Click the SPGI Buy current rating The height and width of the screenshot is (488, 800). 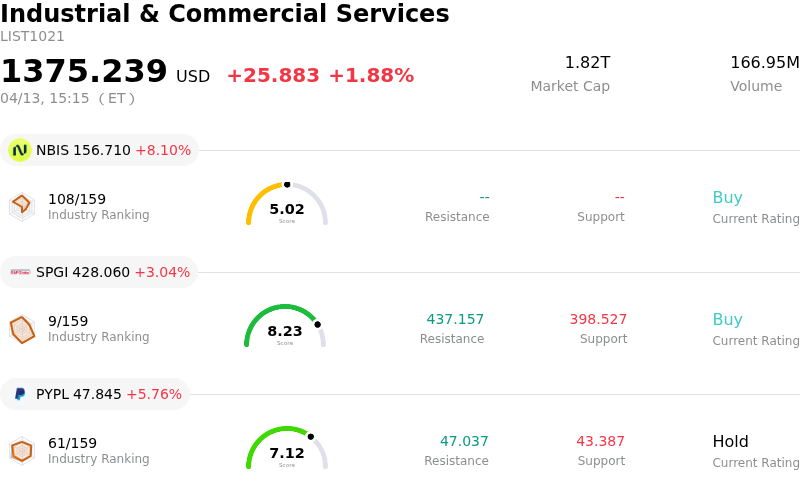tap(727, 320)
